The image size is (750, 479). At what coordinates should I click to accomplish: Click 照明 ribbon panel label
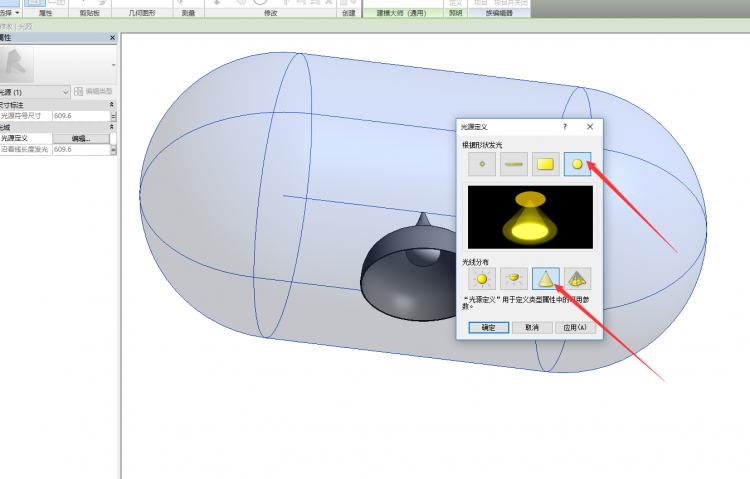[455, 13]
